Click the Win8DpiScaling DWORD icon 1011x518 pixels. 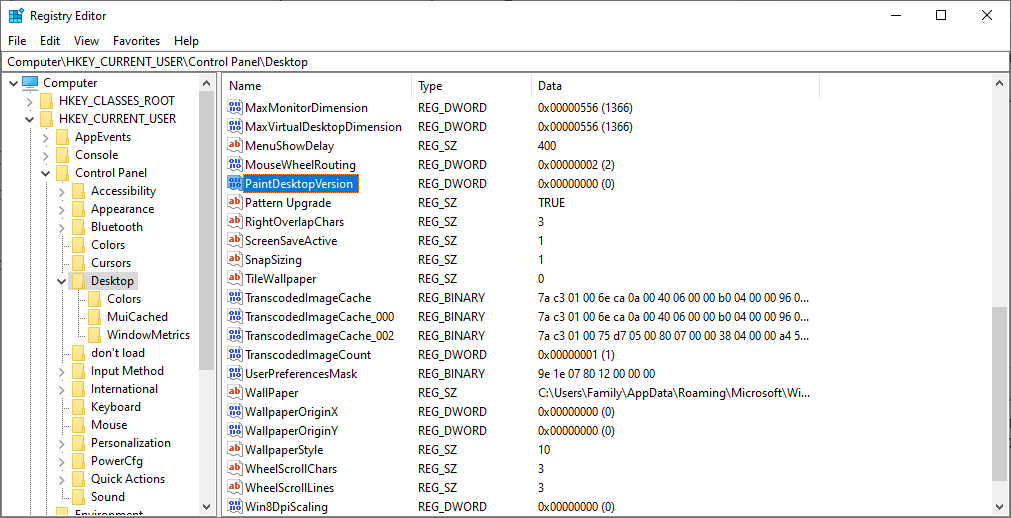point(235,506)
